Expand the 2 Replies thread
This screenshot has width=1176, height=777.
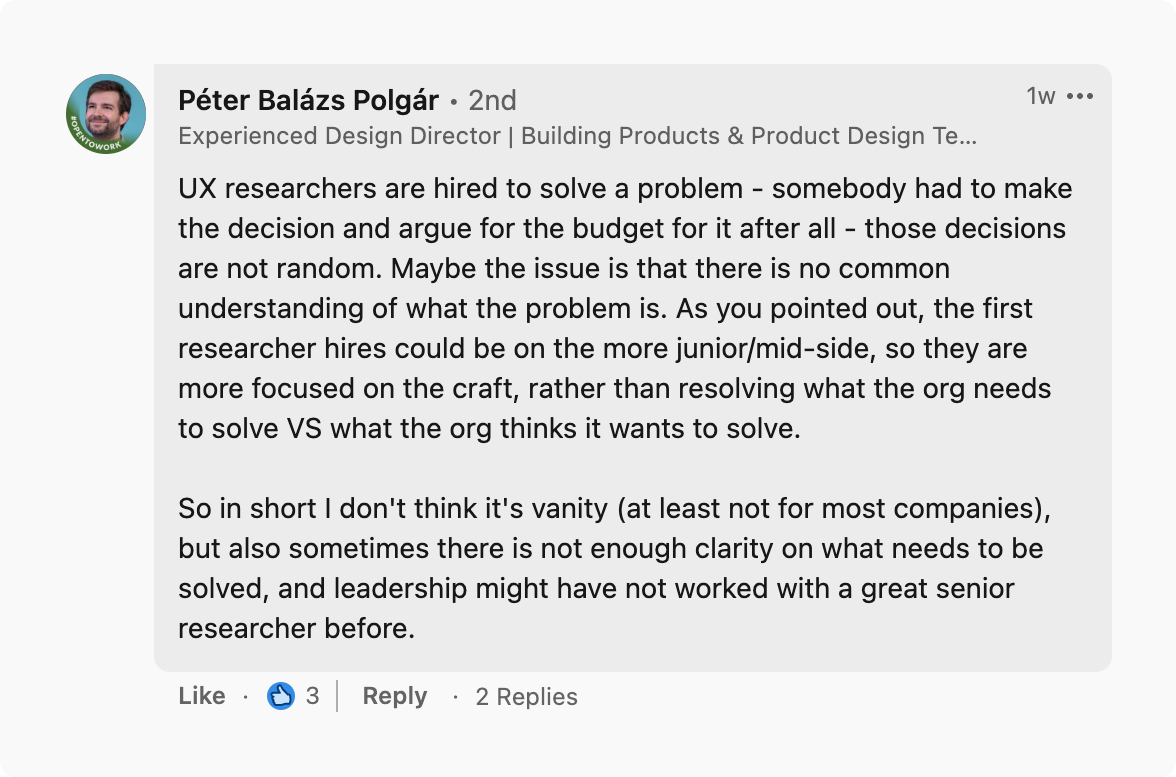(x=526, y=697)
